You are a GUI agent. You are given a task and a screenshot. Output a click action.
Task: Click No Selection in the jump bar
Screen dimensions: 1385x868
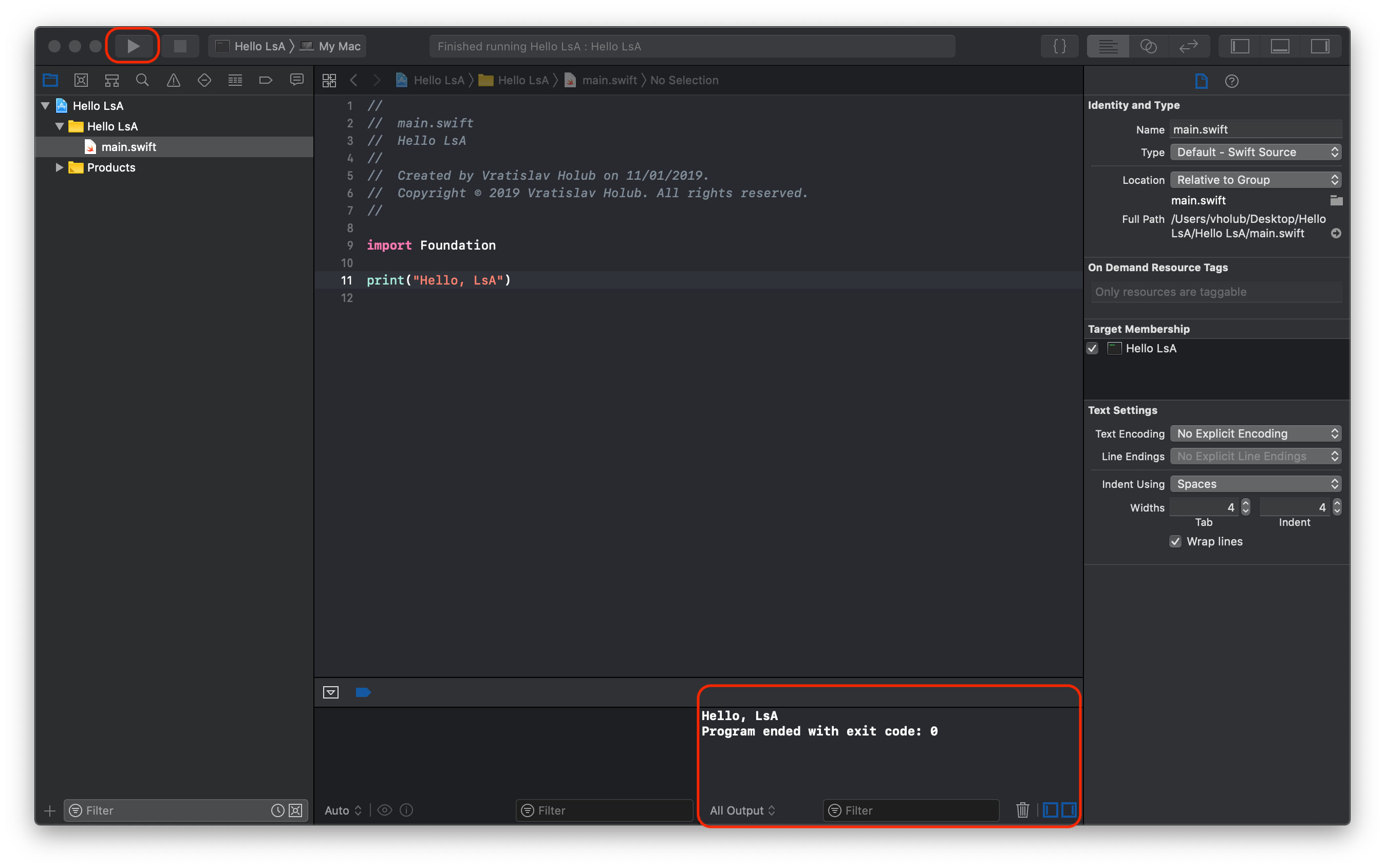coord(684,80)
